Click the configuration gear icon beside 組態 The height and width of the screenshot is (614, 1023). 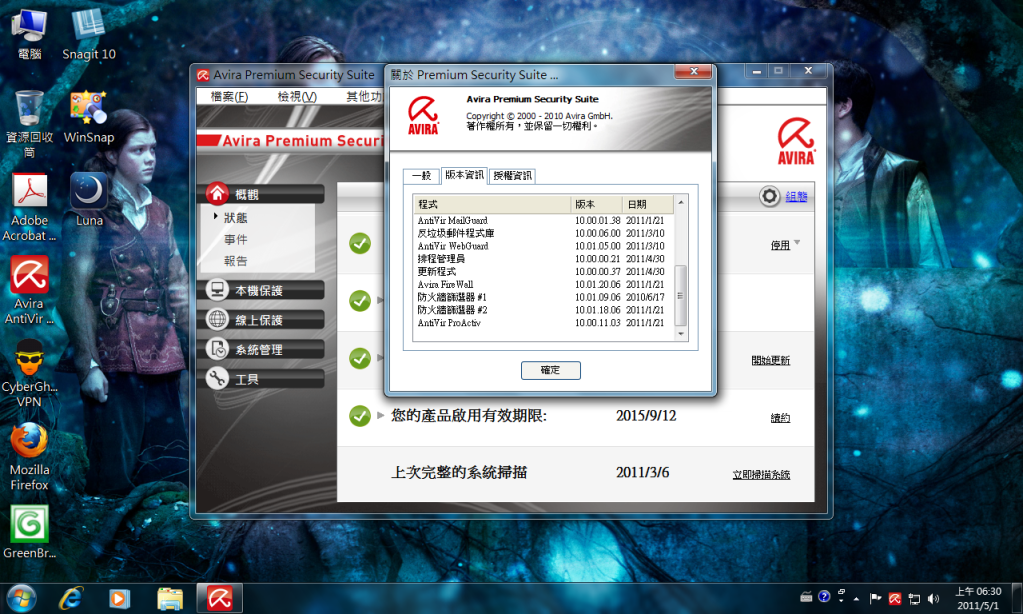[x=769, y=196]
